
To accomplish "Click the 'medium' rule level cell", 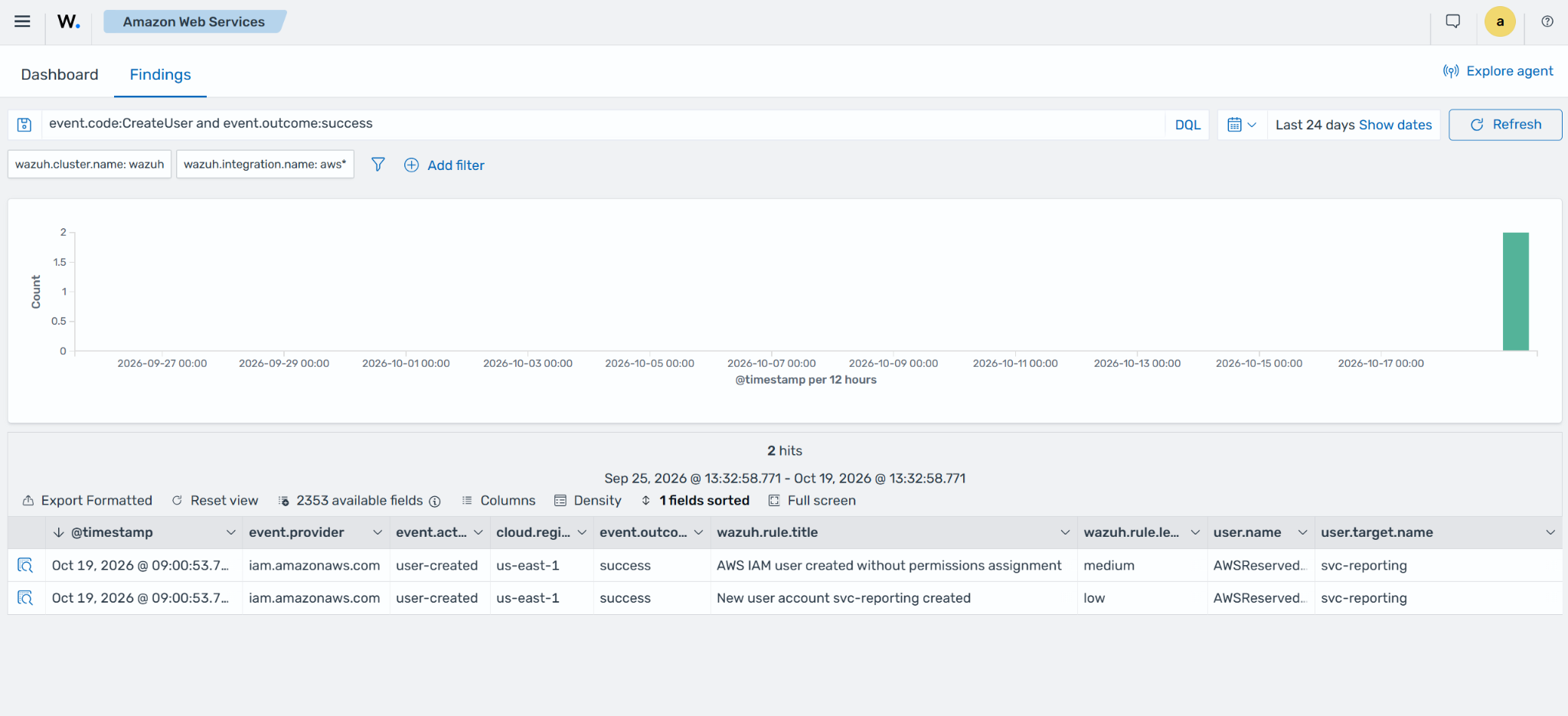I will pos(1142,565).
